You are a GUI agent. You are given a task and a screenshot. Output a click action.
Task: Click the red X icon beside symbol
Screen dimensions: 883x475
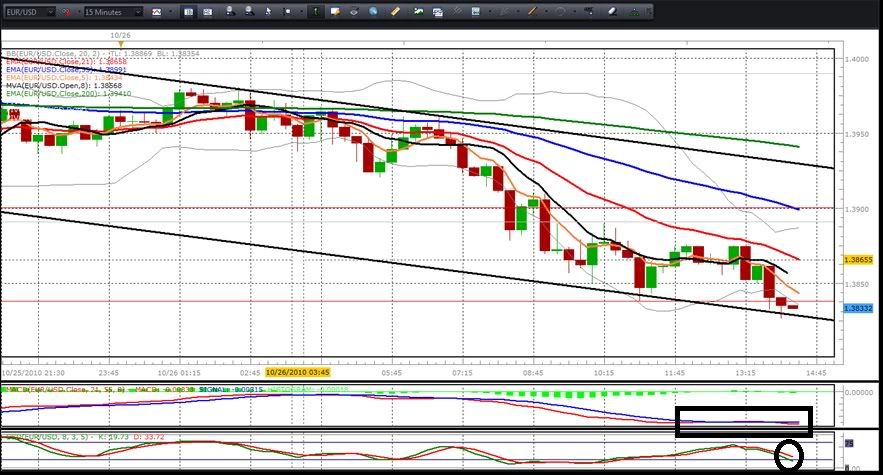67,11
